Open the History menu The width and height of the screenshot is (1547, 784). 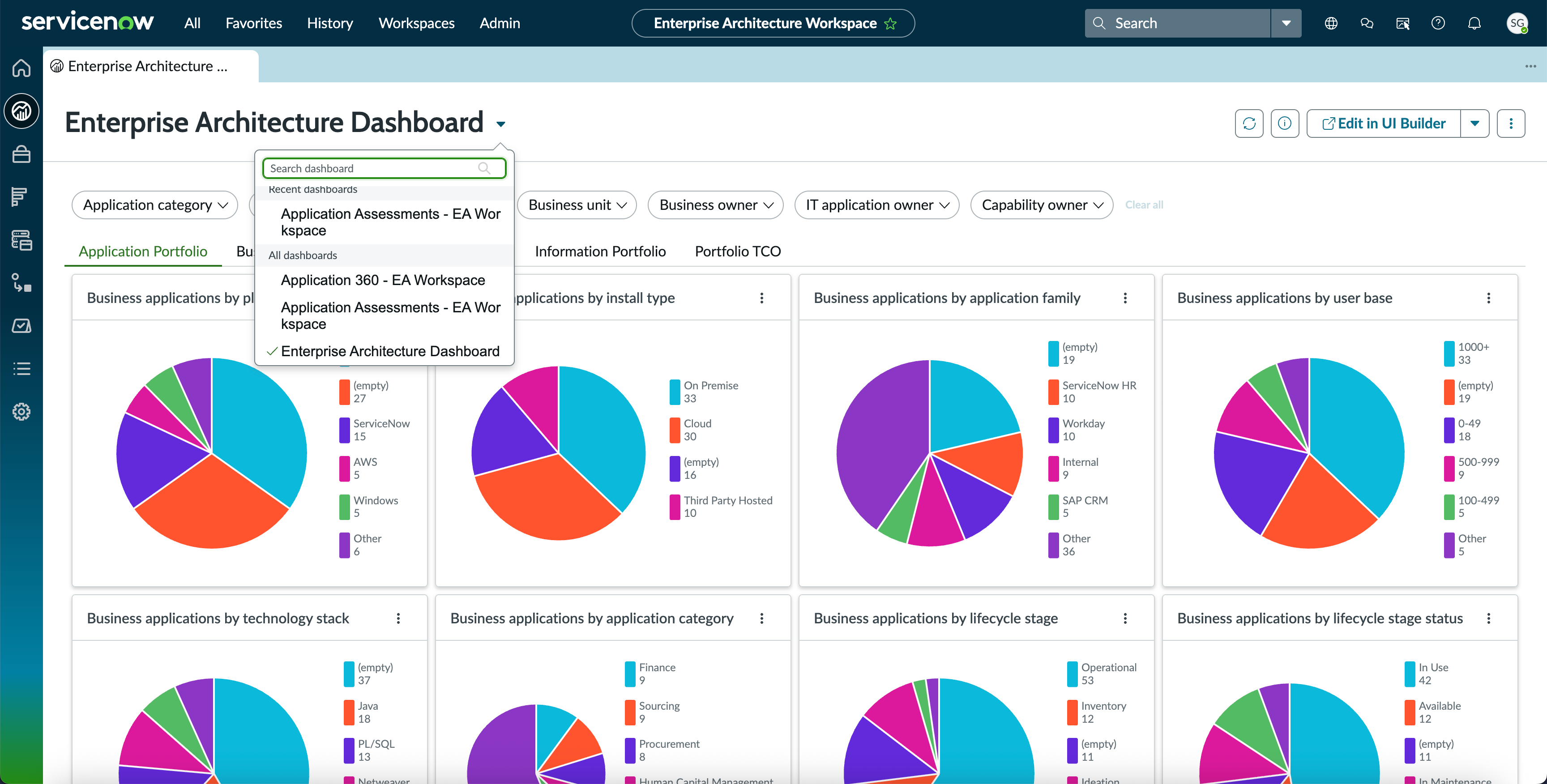coord(330,23)
